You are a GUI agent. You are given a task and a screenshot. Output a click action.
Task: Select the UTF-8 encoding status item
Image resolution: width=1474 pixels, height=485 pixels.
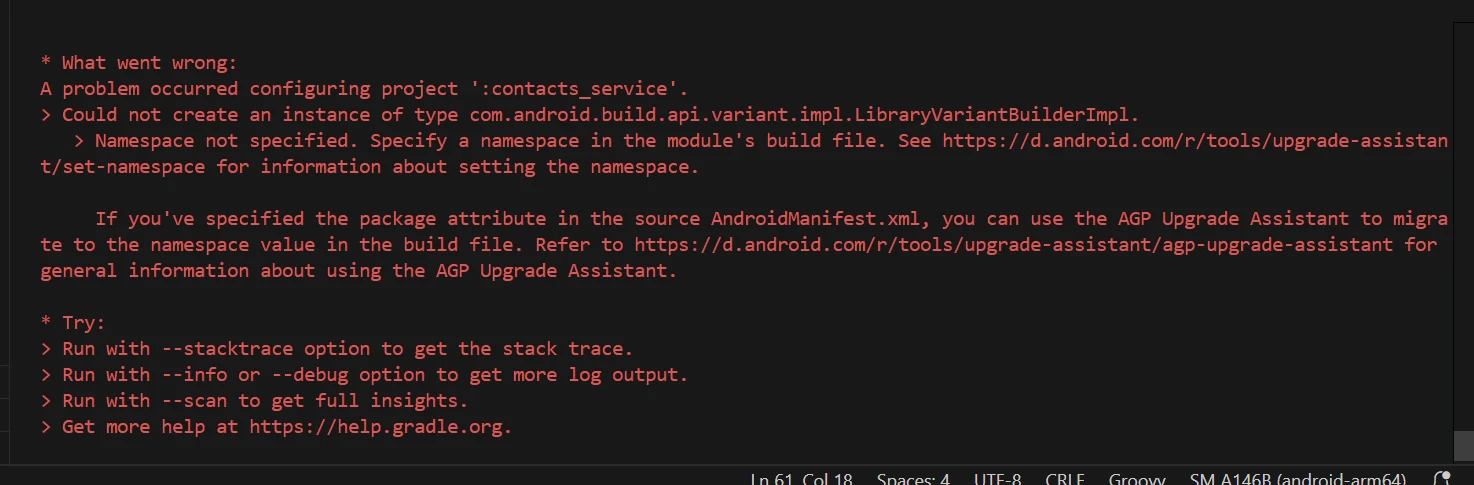tap(997, 479)
